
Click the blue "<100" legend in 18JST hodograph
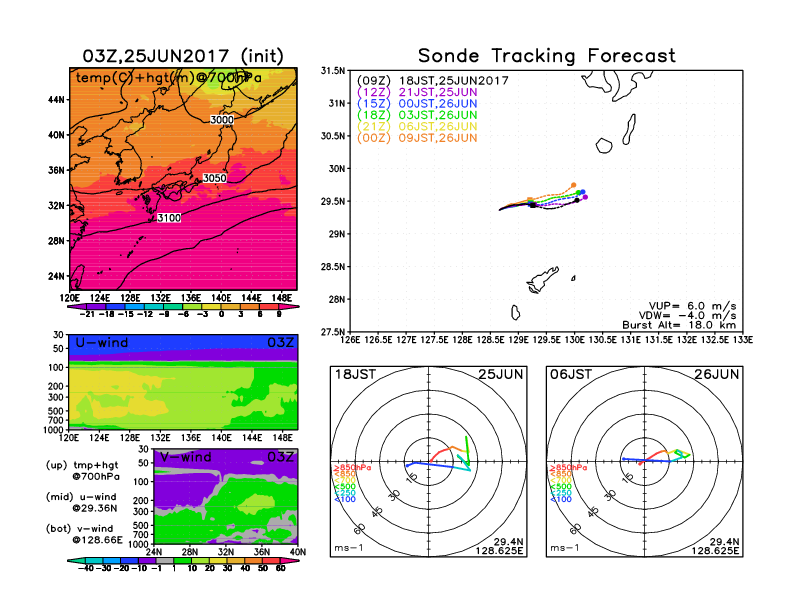[345, 499]
